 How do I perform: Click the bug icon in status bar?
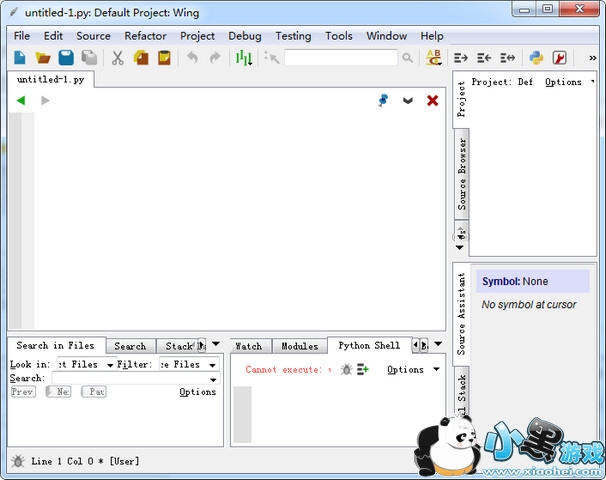(x=17, y=461)
